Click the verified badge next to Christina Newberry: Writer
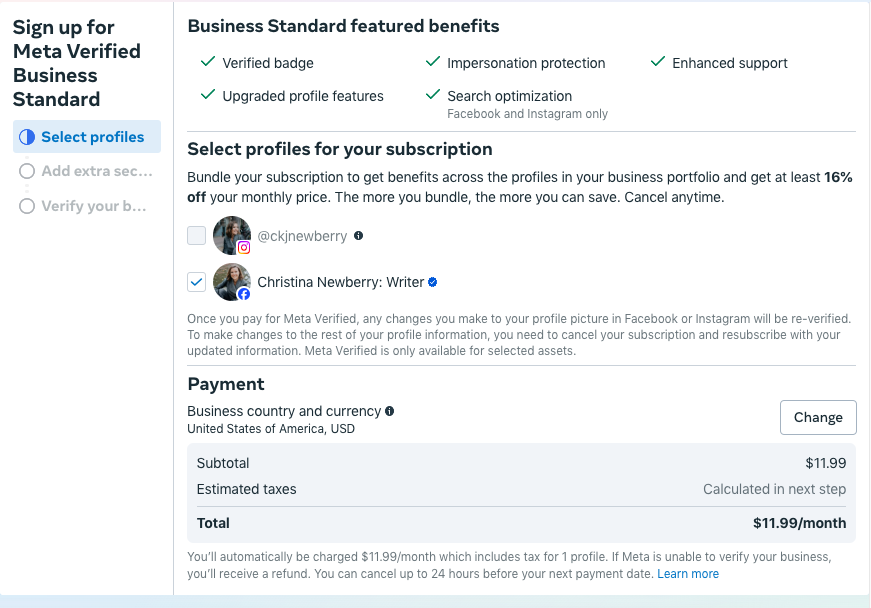The height and width of the screenshot is (608, 871). (432, 281)
